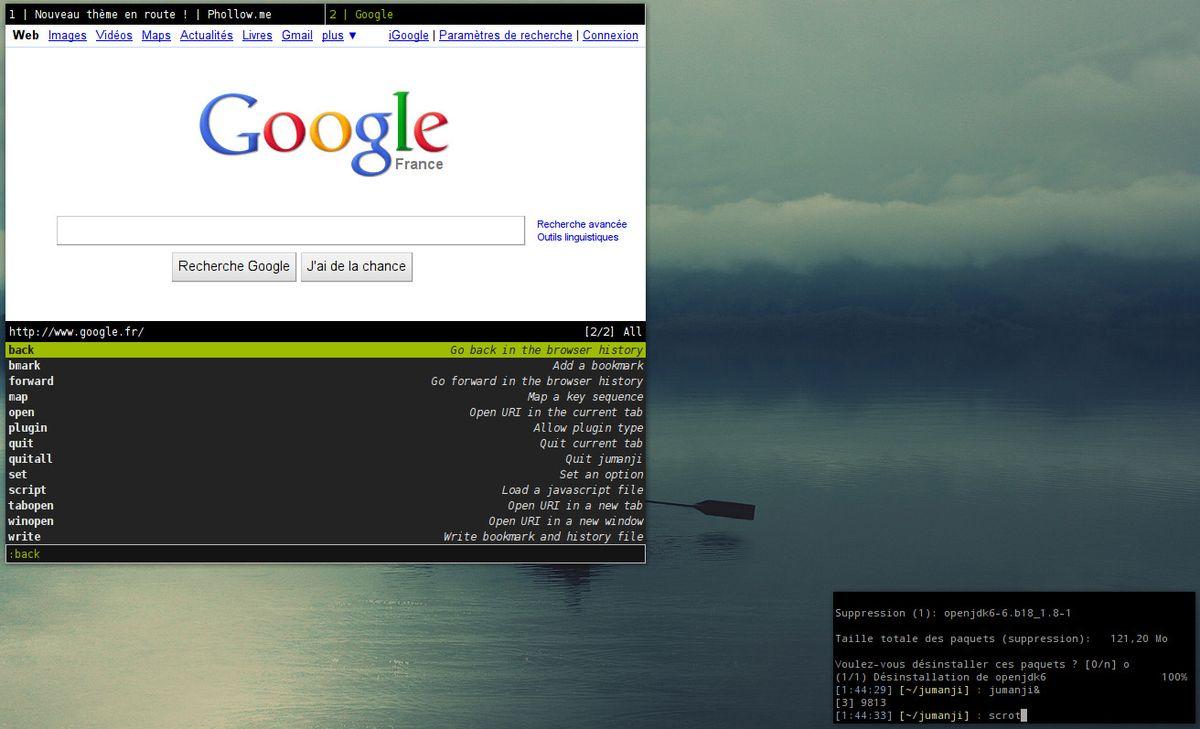Click 'Suppression (1): openjdk6' terminal line
Image resolution: width=1200 pixels, height=729 pixels.
click(x=953, y=613)
